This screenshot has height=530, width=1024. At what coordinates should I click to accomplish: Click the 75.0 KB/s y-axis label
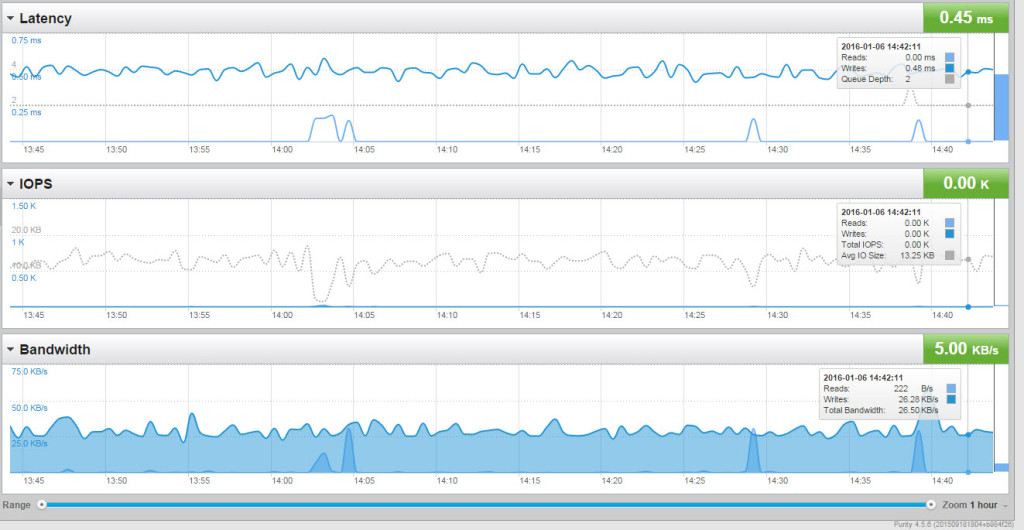pos(29,371)
